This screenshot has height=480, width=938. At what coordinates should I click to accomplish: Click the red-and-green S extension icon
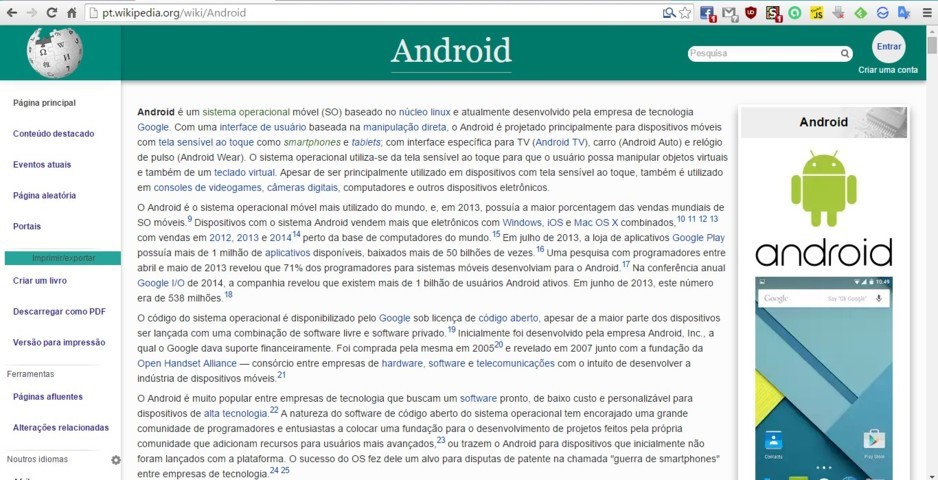click(773, 13)
